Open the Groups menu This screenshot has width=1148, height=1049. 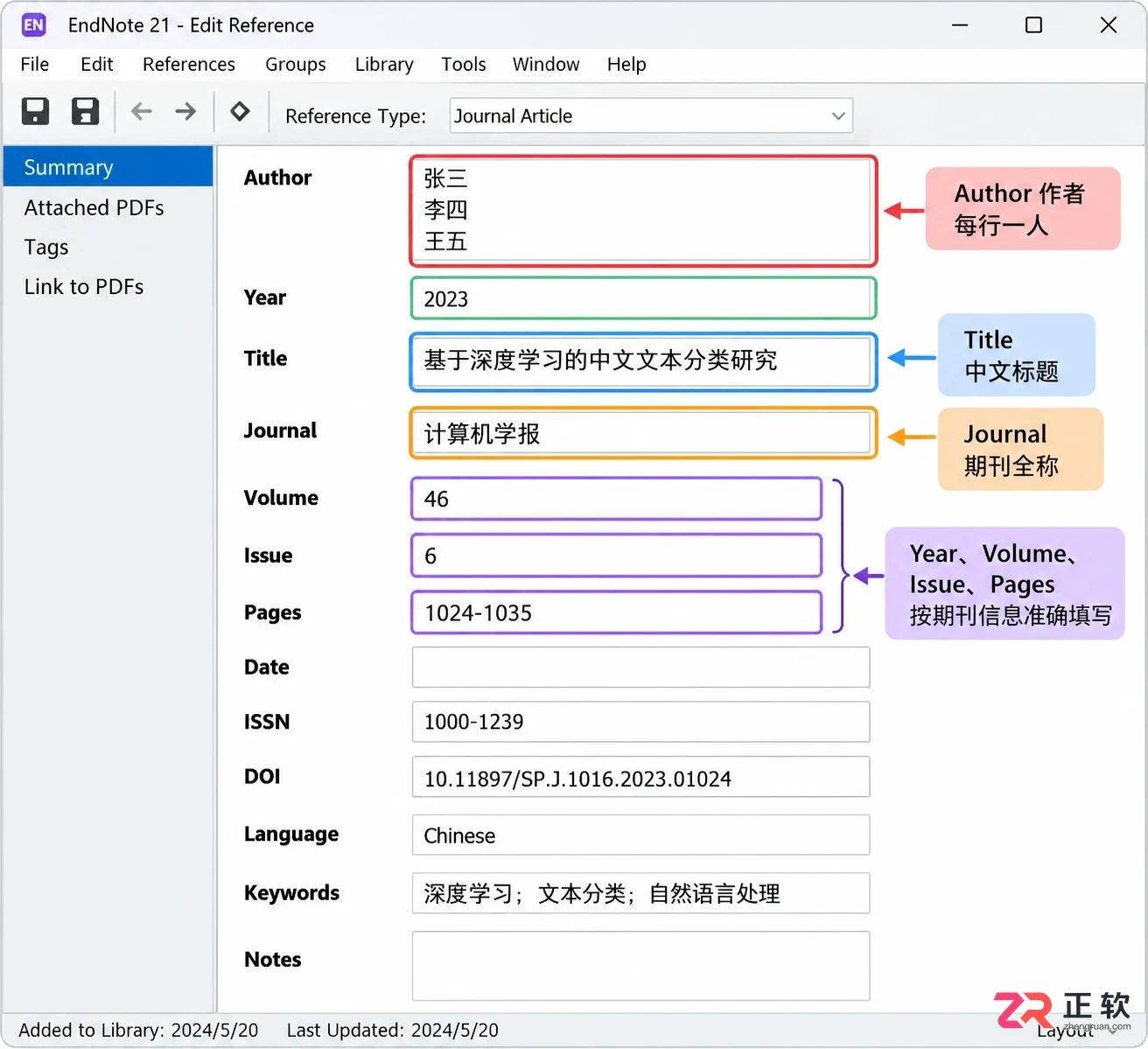[x=296, y=64]
